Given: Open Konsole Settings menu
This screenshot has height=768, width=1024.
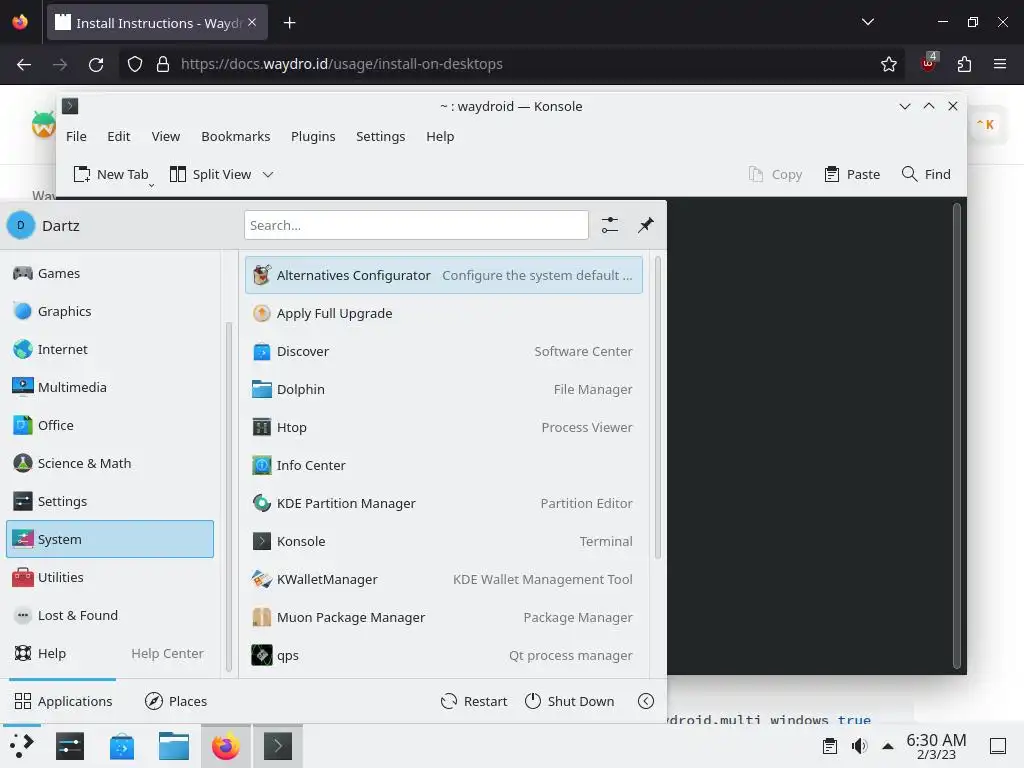Looking at the screenshot, I should click(x=380, y=136).
